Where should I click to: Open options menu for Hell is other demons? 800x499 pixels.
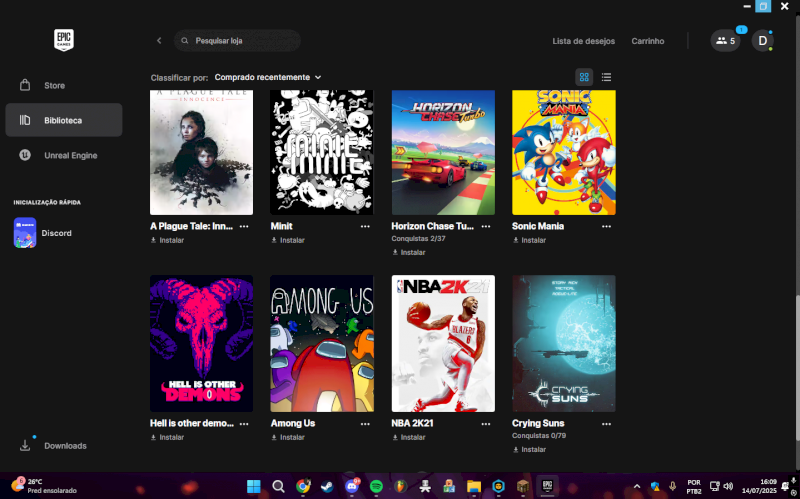[x=244, y=423]
